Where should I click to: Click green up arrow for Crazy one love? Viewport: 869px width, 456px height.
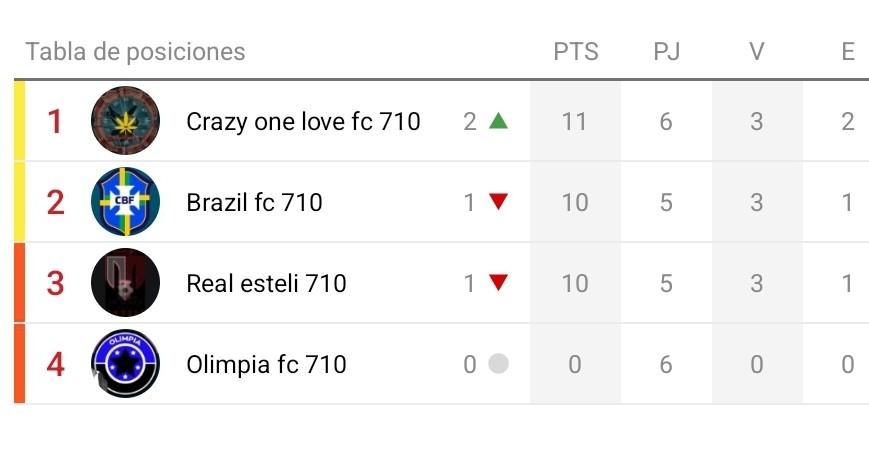pyautogui.click(x=498, y=121)
